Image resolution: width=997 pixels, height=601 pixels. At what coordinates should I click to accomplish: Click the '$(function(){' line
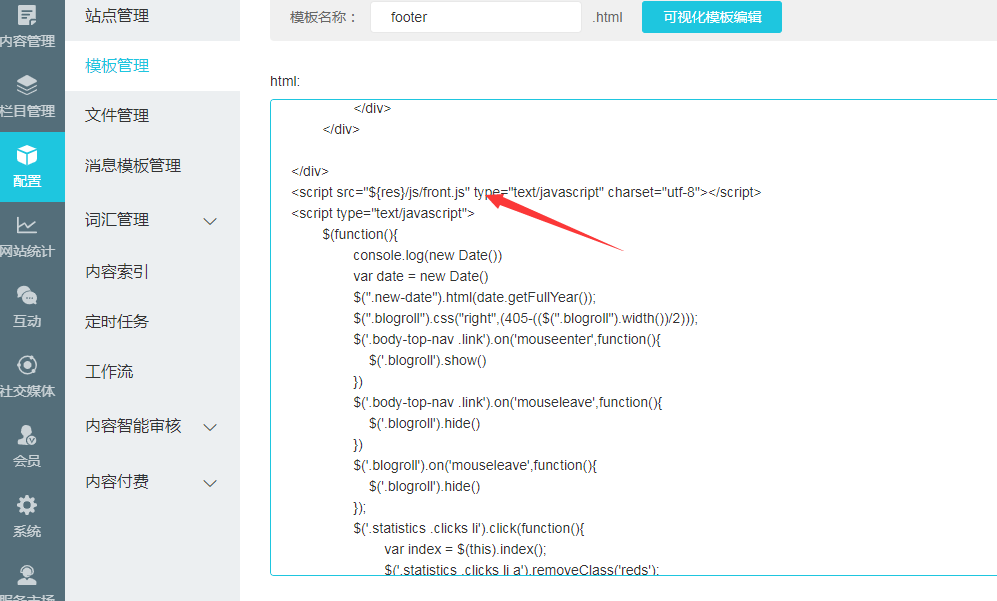pos(360,234)
